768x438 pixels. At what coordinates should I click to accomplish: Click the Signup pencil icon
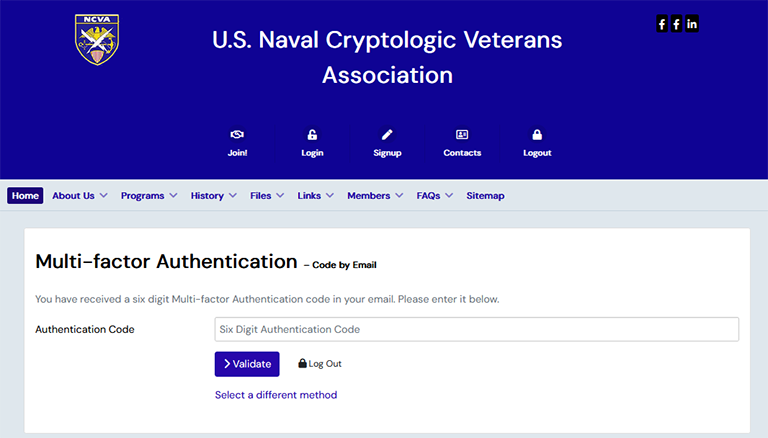[x=387, y=135]
